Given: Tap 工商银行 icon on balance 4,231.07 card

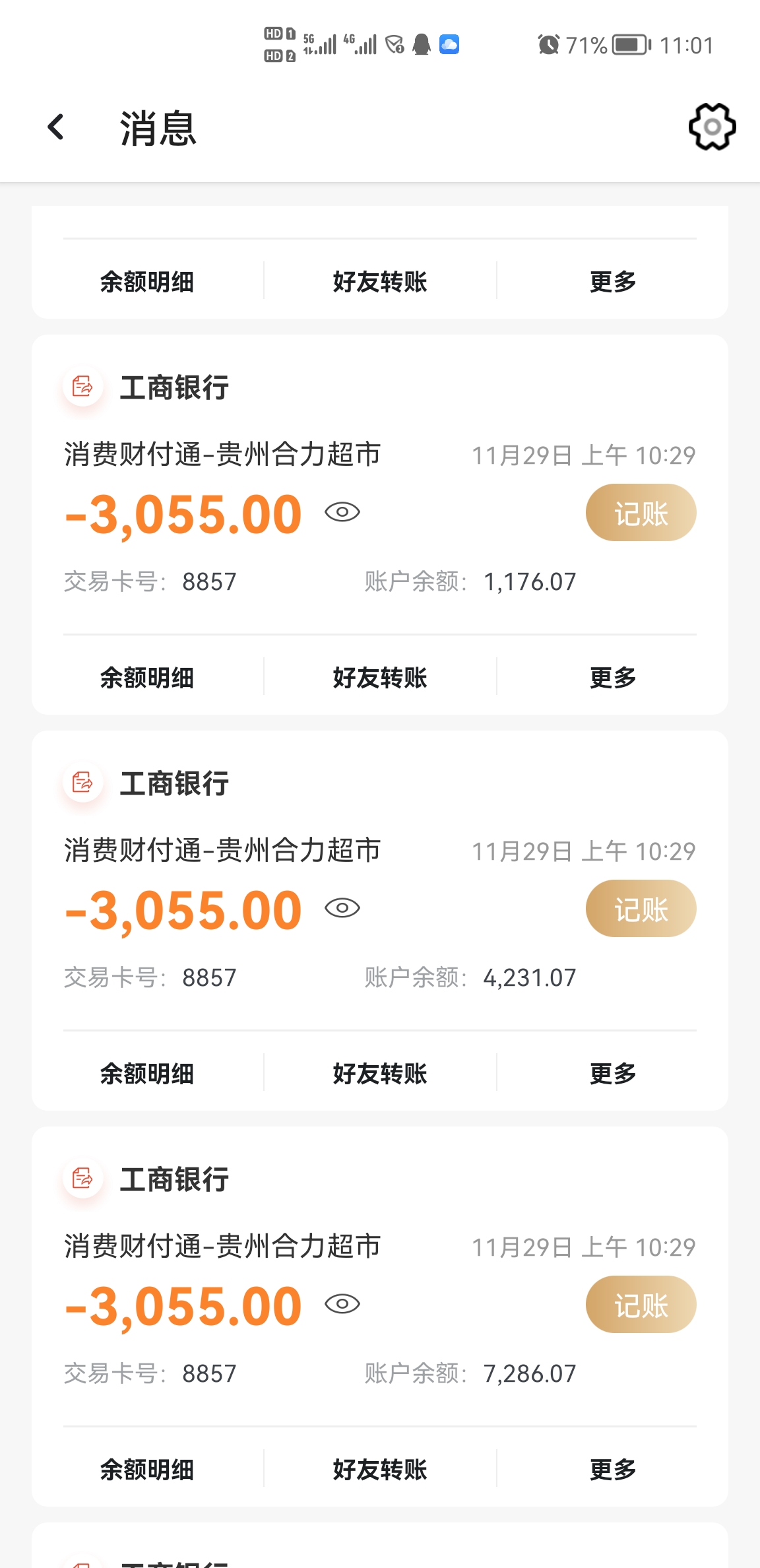Looking at the screenshot, I should click(83, 783).
